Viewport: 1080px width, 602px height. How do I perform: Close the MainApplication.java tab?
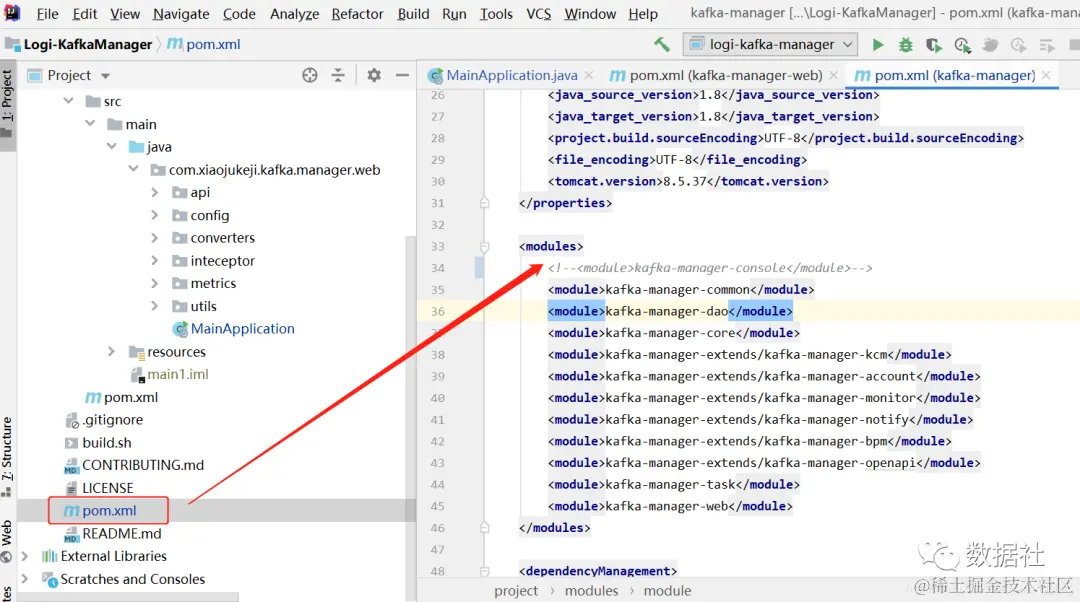(x=589, y=75)
